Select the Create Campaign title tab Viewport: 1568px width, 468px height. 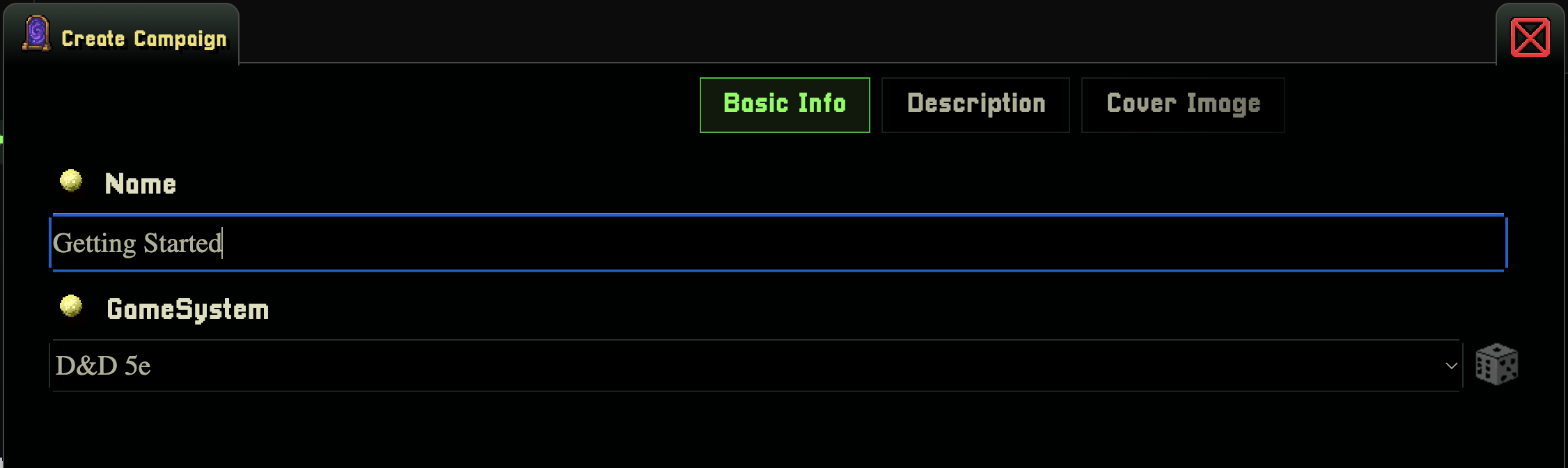[122, 35]
